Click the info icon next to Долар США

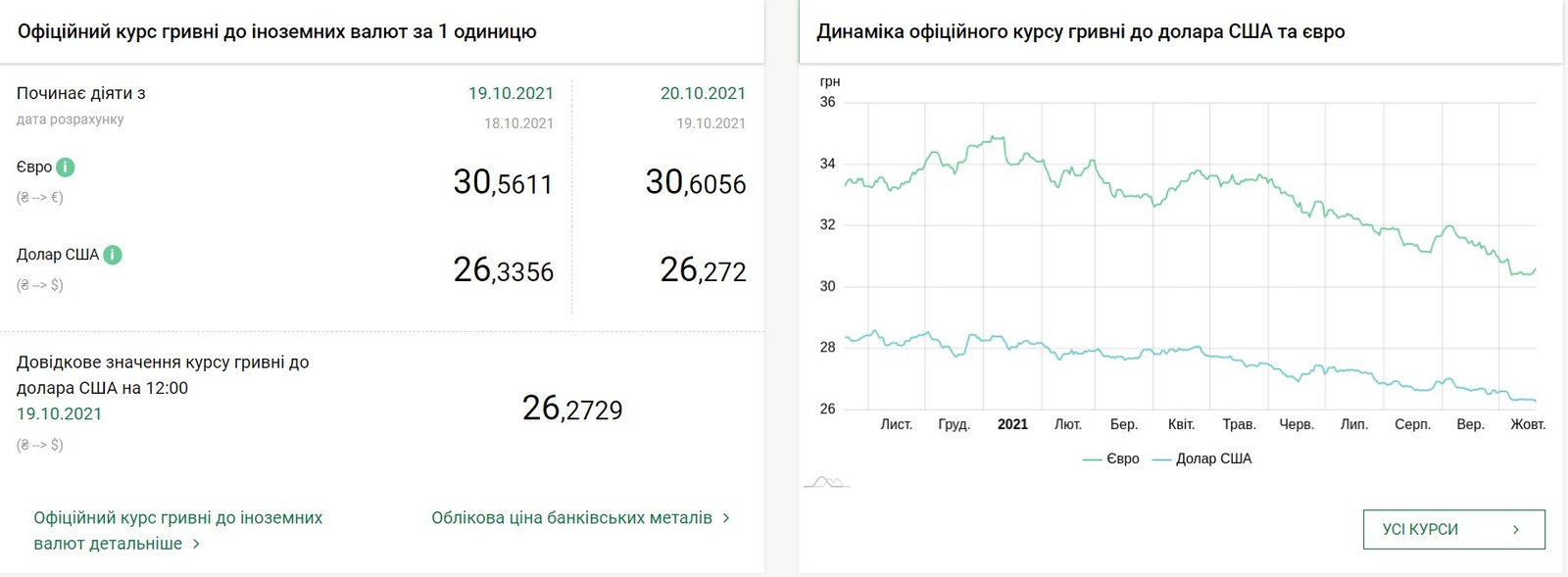tap(113, 255)
